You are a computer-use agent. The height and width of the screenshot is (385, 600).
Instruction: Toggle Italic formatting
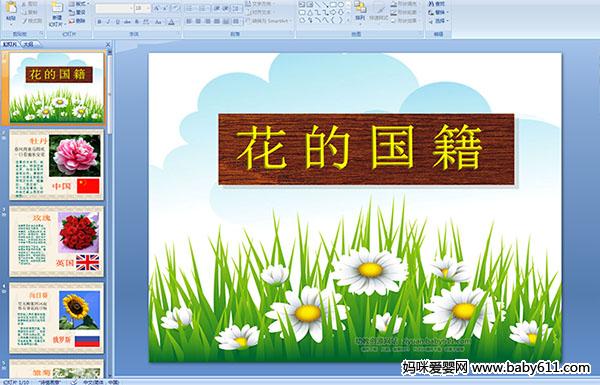tap(108, 22)
